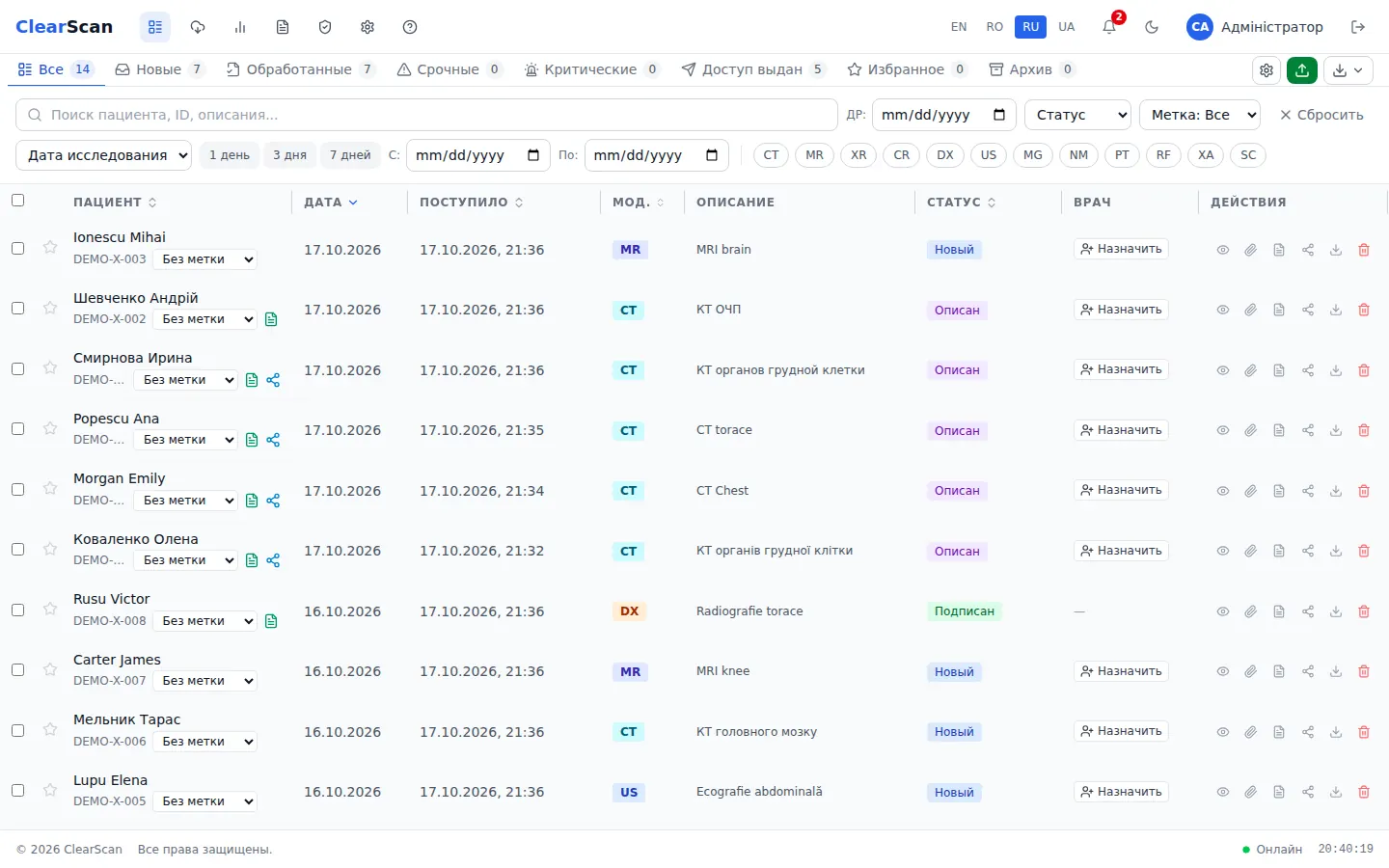This screenshot has height=868, width=1389.
Task: Delete study trash icon for Коваленко Олена
Action: pos(1364,551)
